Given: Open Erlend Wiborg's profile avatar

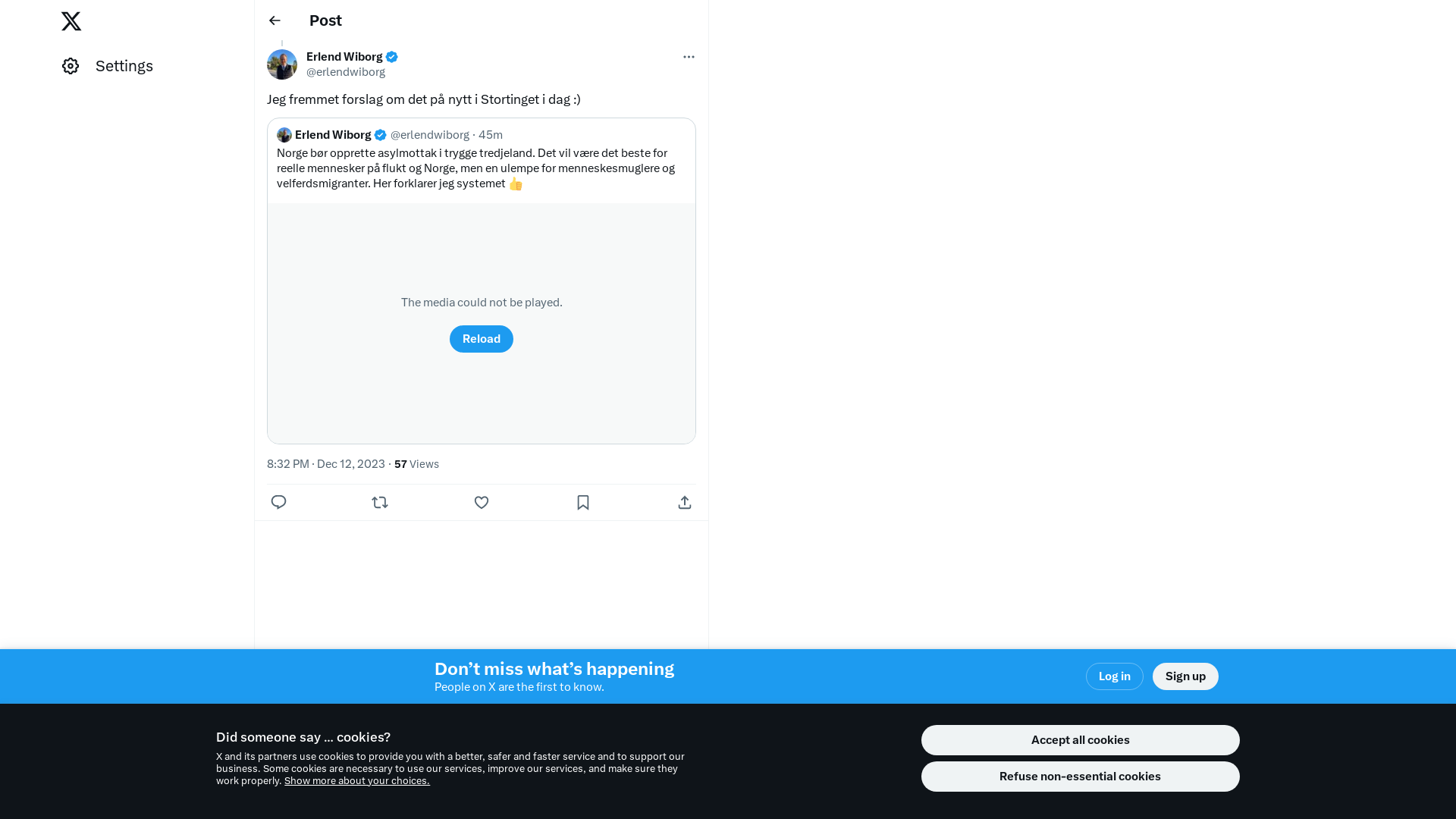Looking at the screenshot, I should (x=282, y=64).
